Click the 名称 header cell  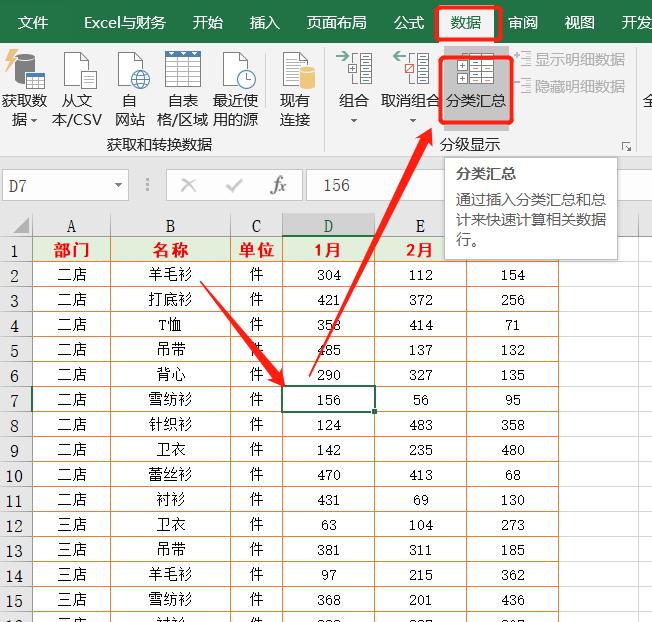(x=170, y=249)
